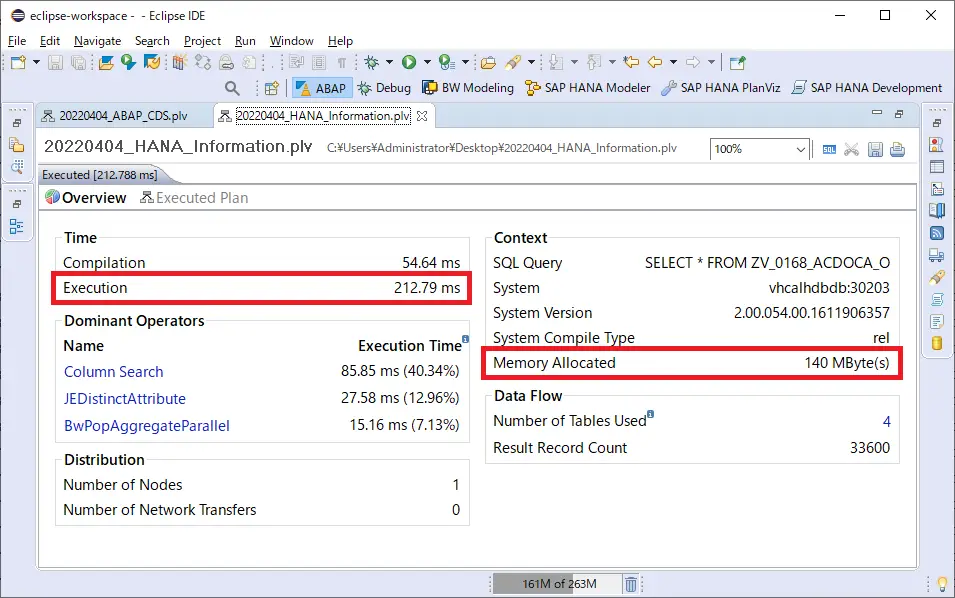
Task: Click the search magnifier icon
Action: tap(232, 88)
